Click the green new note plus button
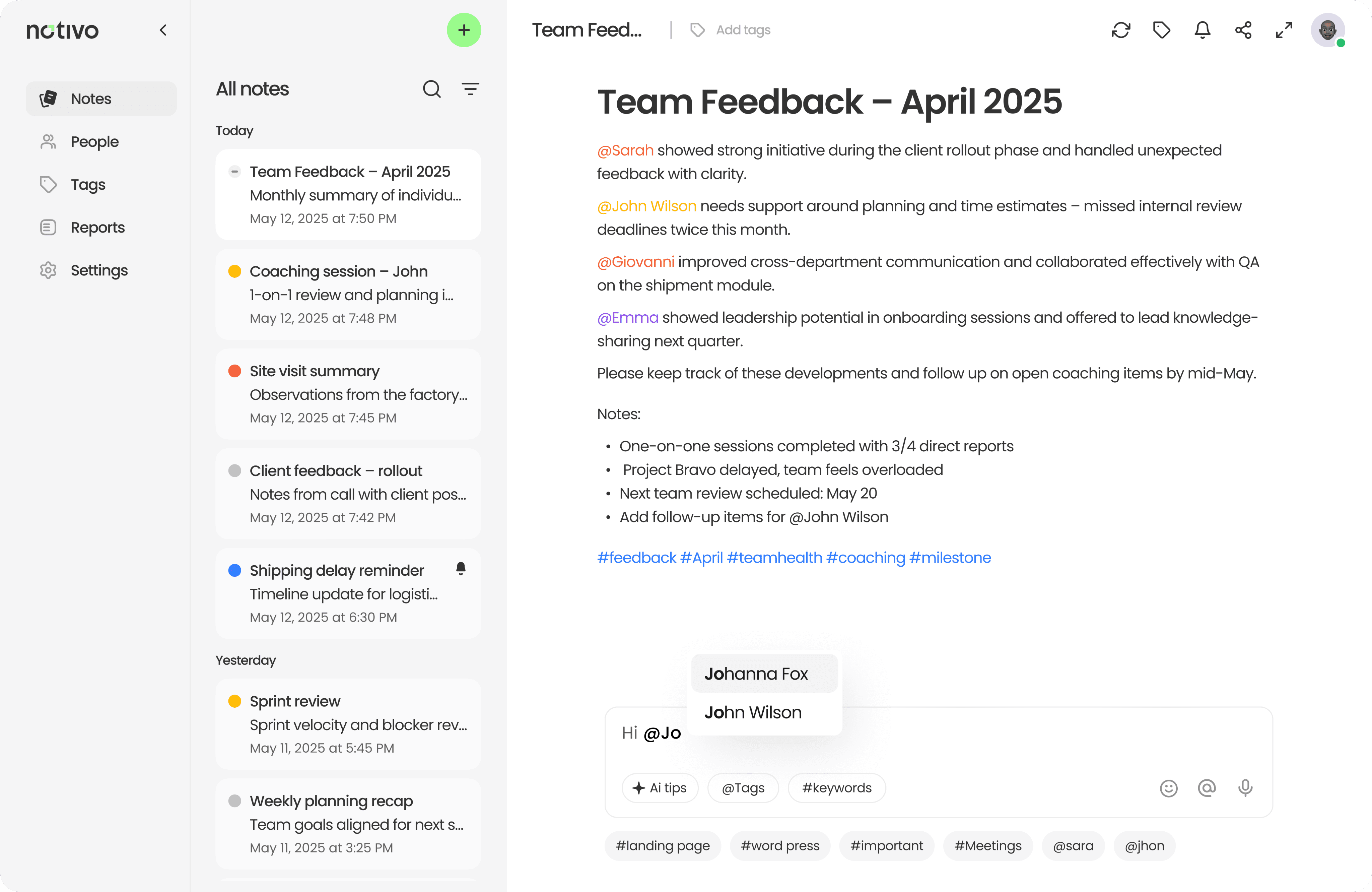 point(464,30)
